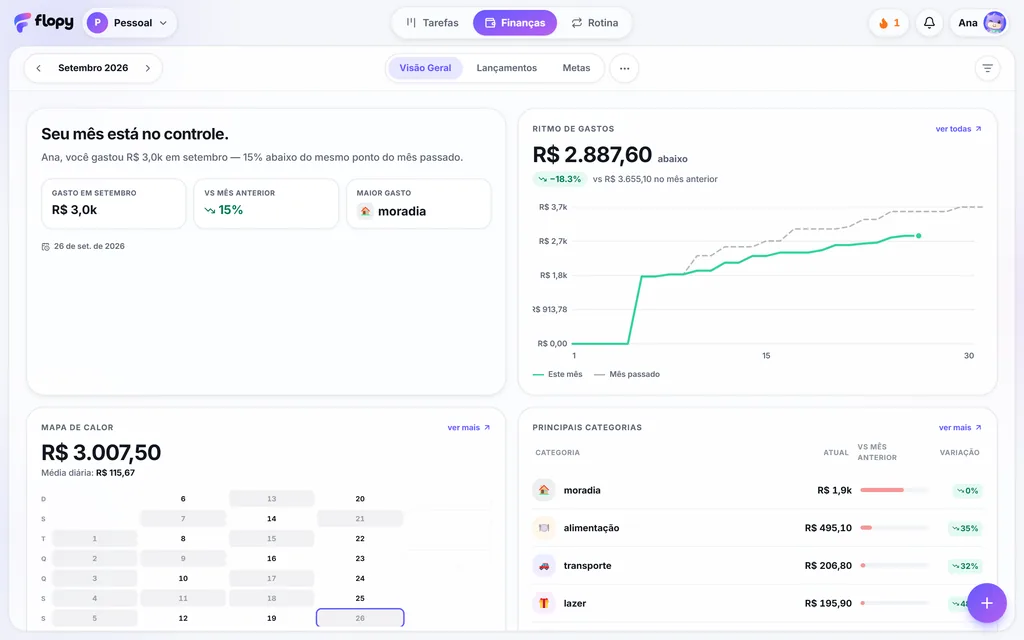Click the 'Vs Mês Anterior' 15% card
1024x640 pixels.
tap(266, 204)
